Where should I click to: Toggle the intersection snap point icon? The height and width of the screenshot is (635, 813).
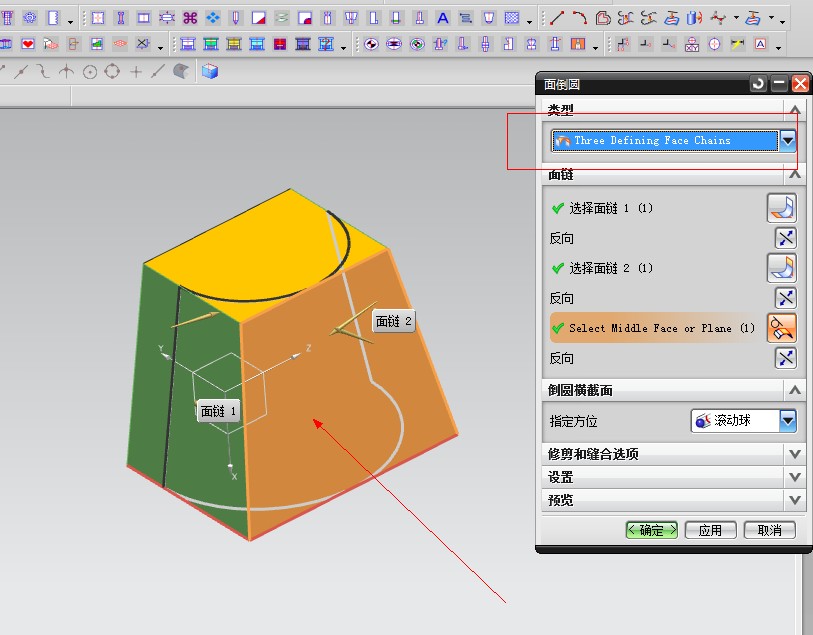[x=66, y=72]
